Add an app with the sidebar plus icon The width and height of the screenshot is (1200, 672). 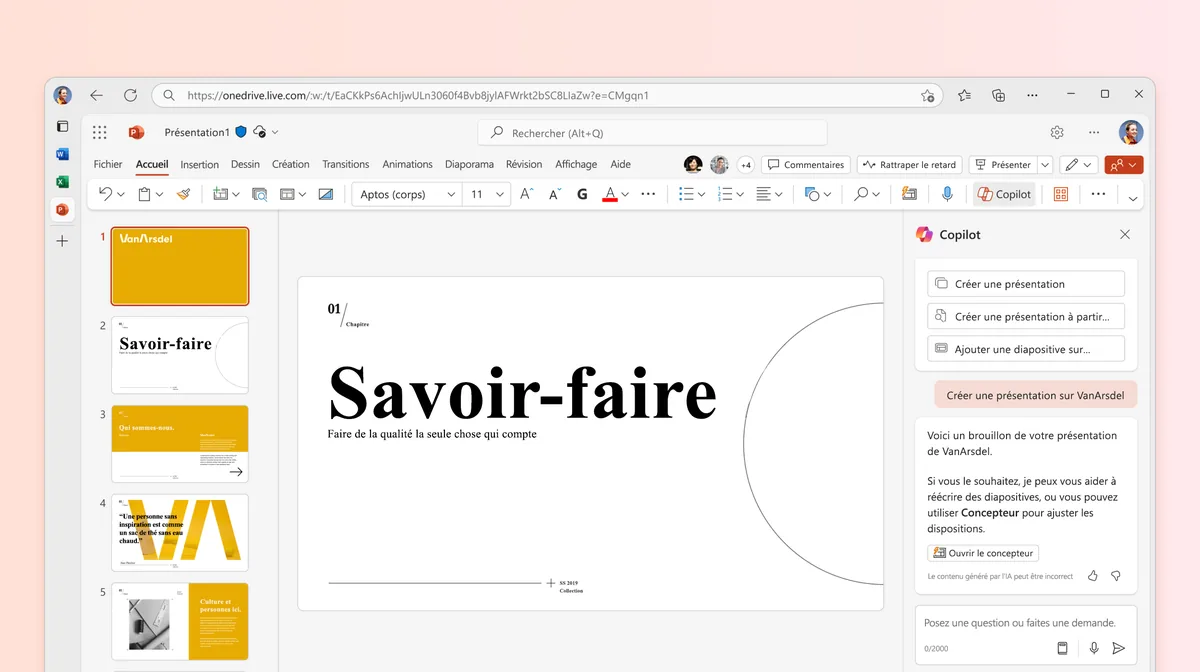(62, 241)
